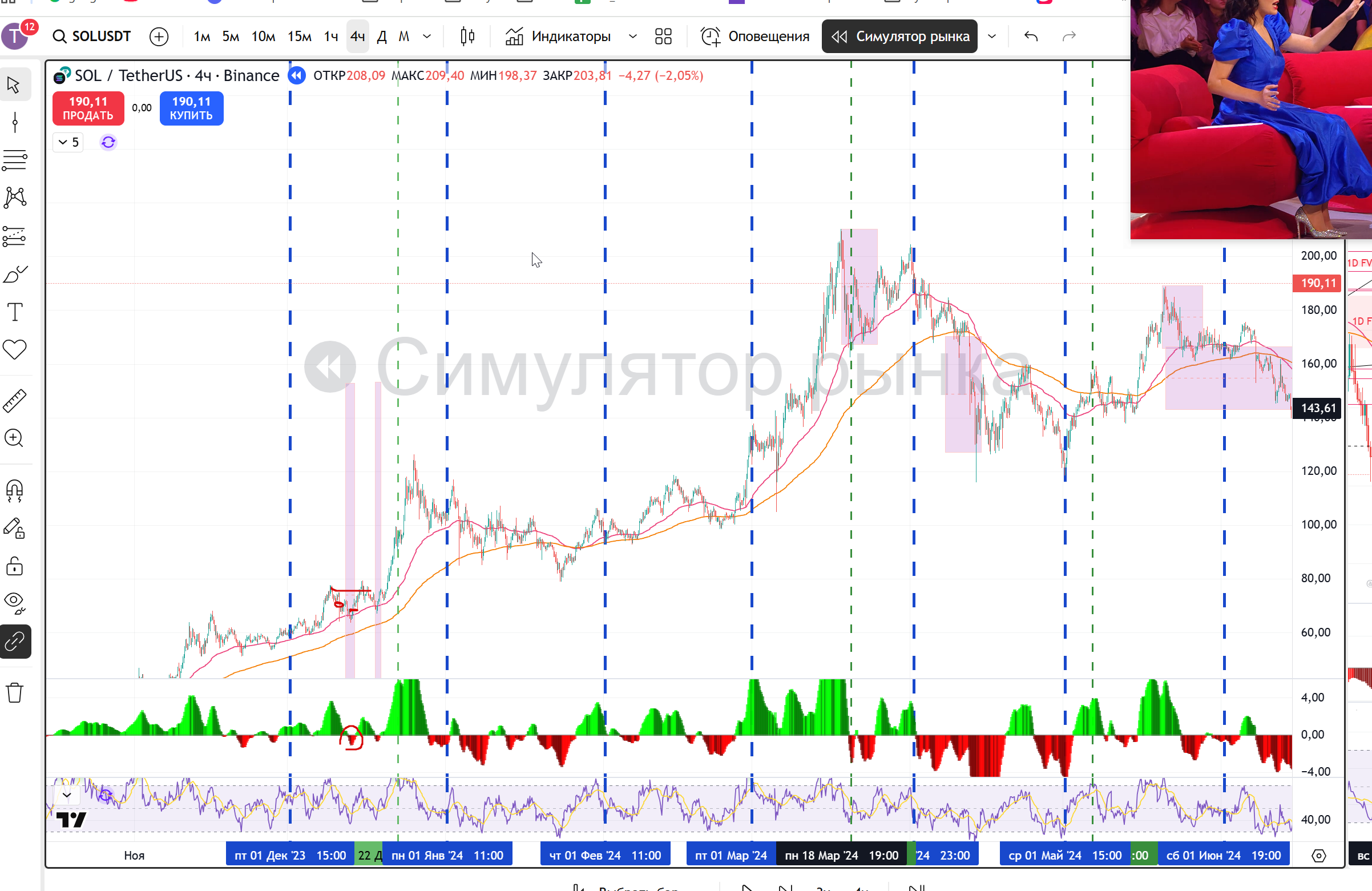Open the layout grid selector icon
Viewport: 1372px width, 891px height.
tap(663, 37)
